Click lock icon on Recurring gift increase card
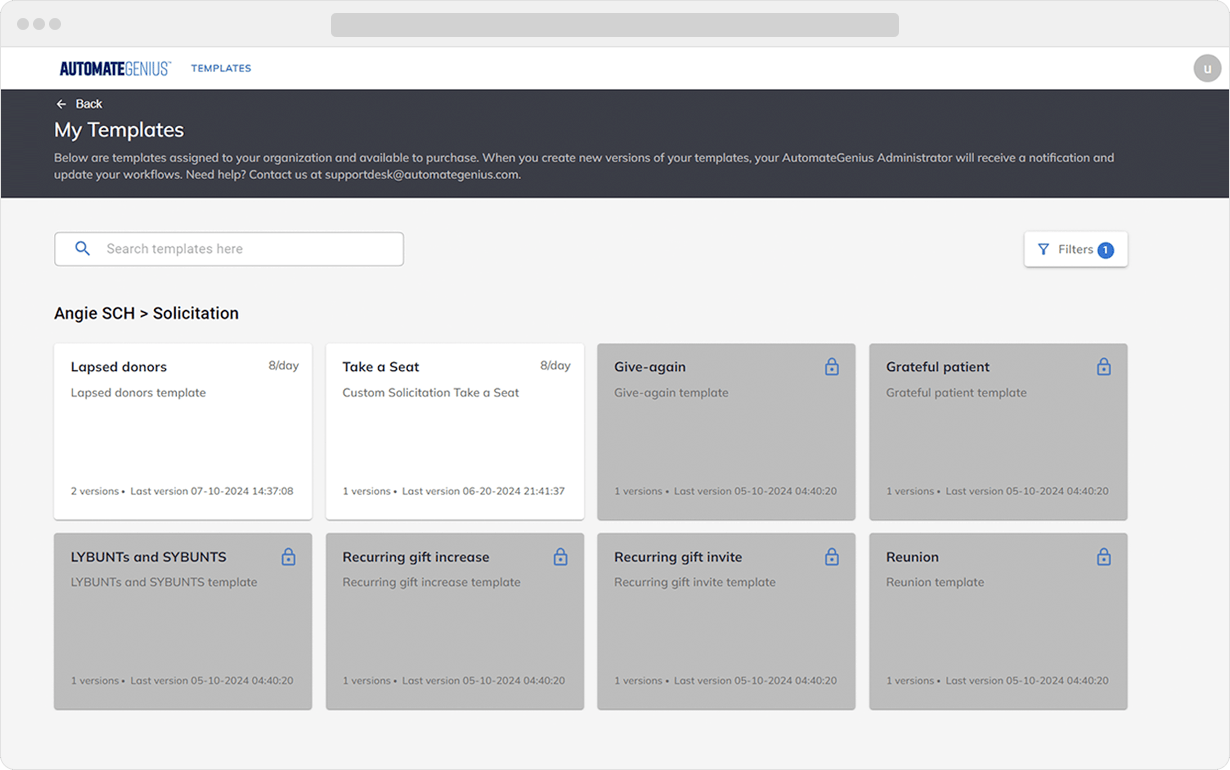 coord(560,557)
